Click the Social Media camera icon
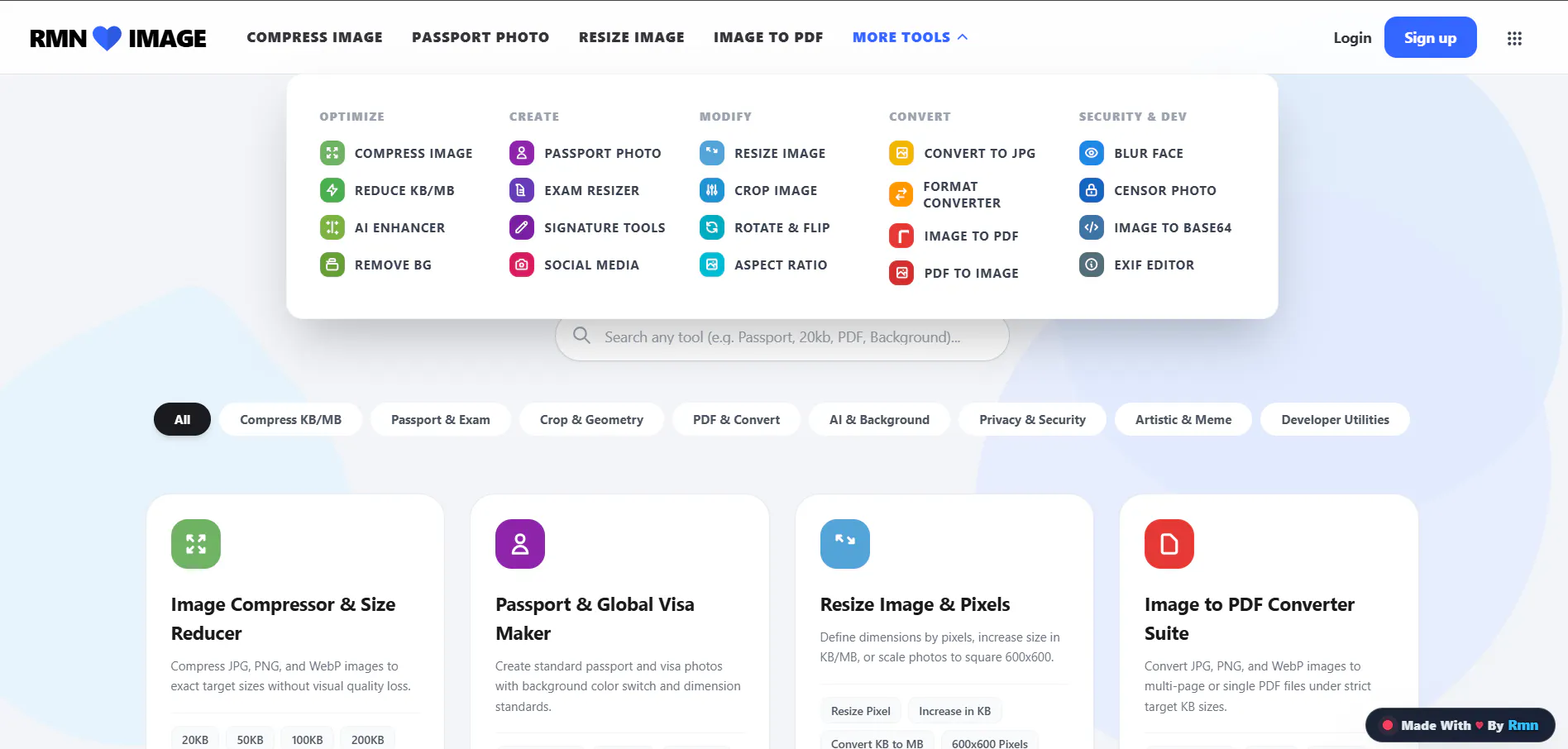 click(522, 265)
